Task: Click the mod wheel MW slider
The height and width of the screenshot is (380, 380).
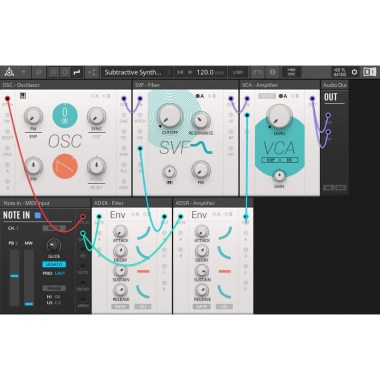Action: [29, 277]
